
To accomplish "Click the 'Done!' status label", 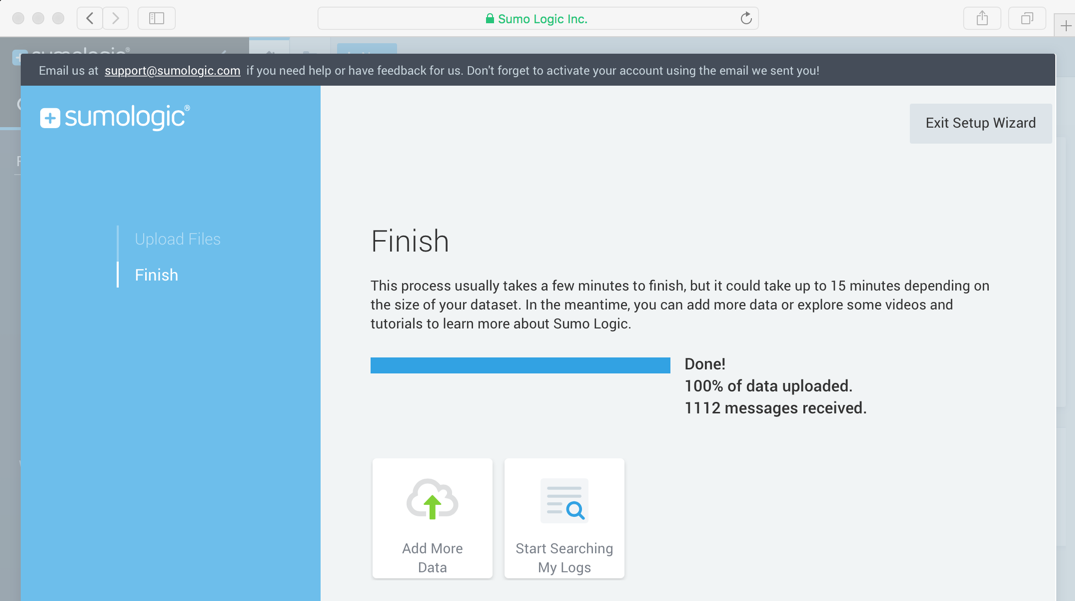I will click(x=705, y=364).
